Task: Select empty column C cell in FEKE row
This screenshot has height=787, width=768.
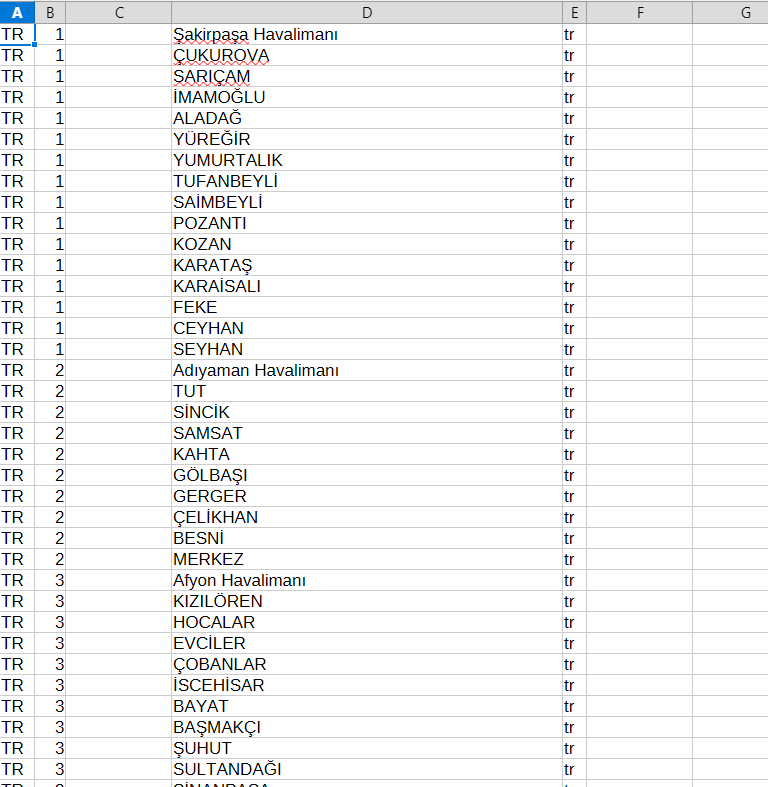Action: coord(118,307)
